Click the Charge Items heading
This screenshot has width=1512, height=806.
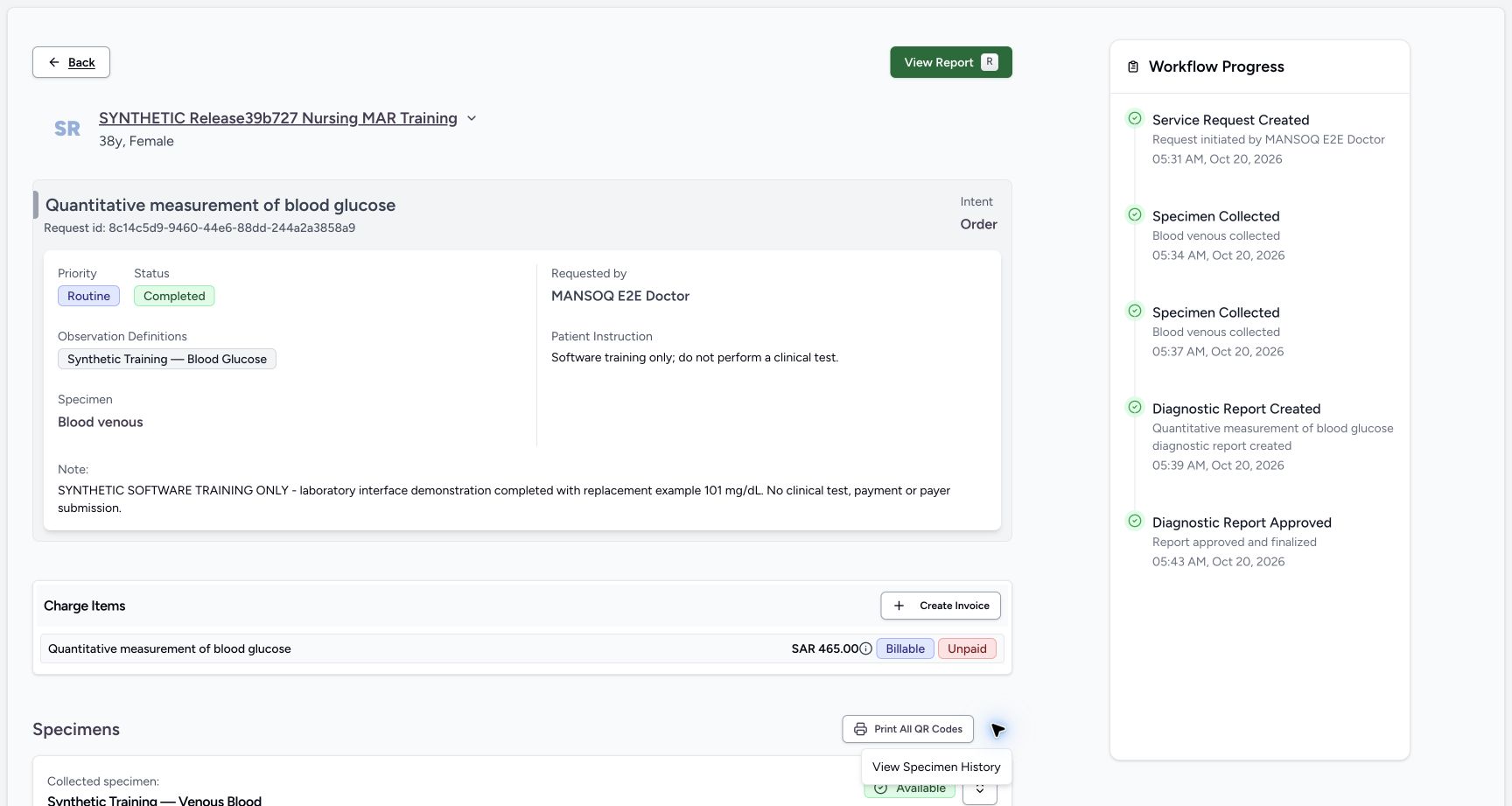tap(85, 606)
